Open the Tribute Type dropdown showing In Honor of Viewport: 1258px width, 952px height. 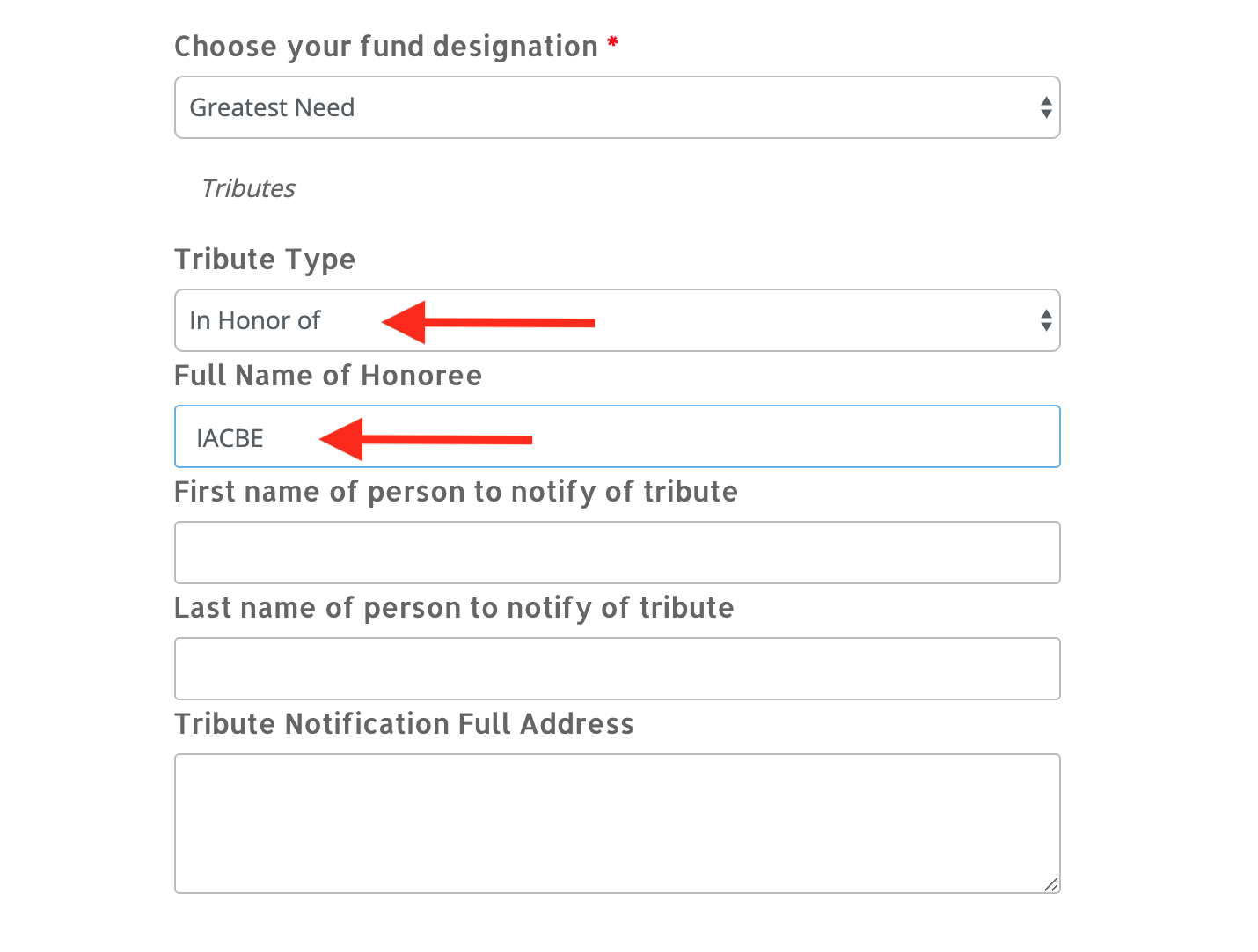[x=617, y=320]
